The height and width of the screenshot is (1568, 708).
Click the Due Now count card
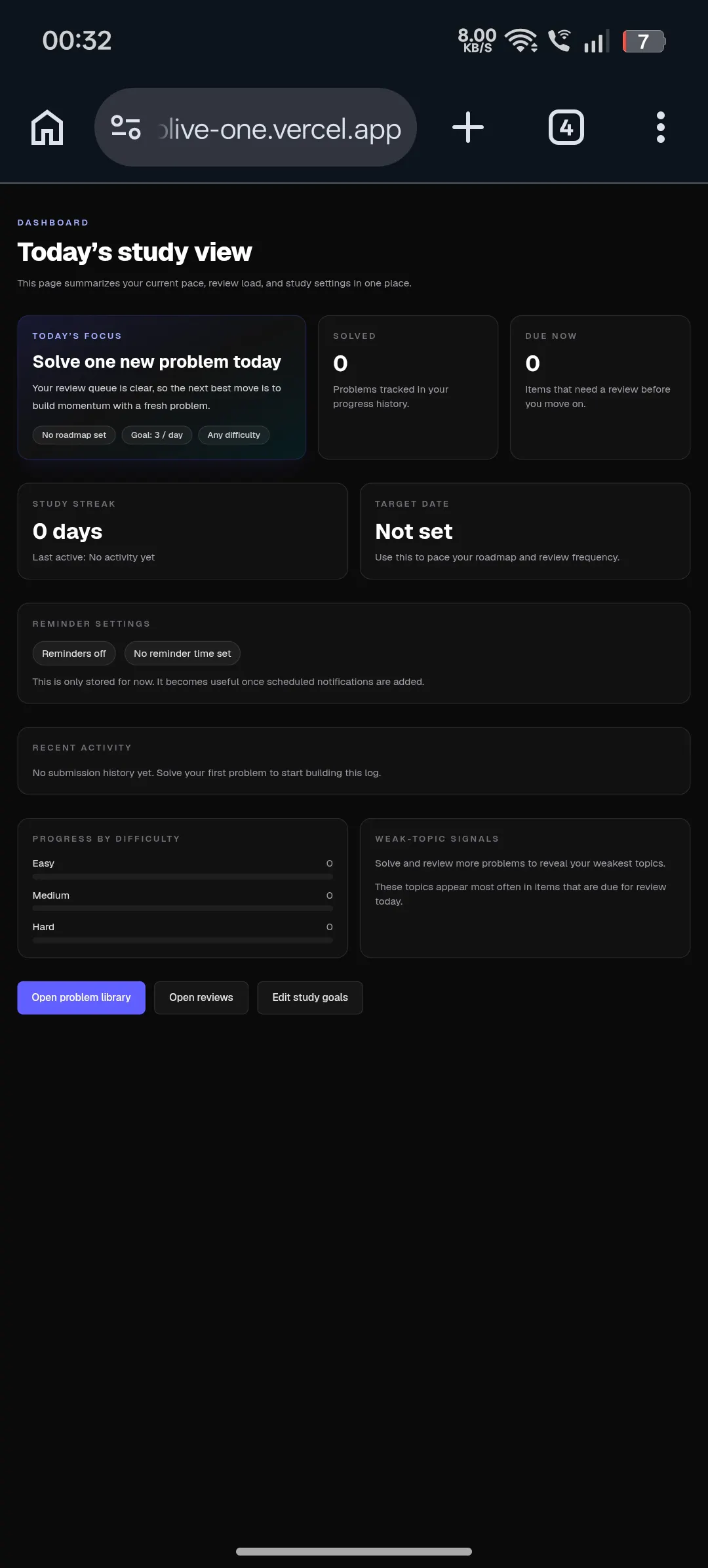click(x=600, y=387)
